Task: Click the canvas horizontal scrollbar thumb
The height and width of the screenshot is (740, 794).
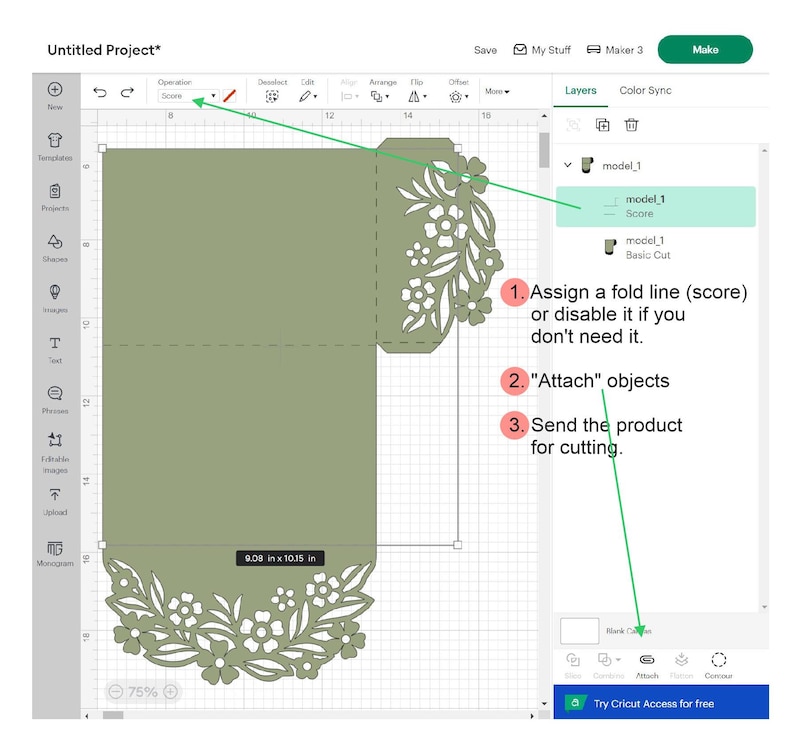Action: [113, 715]
